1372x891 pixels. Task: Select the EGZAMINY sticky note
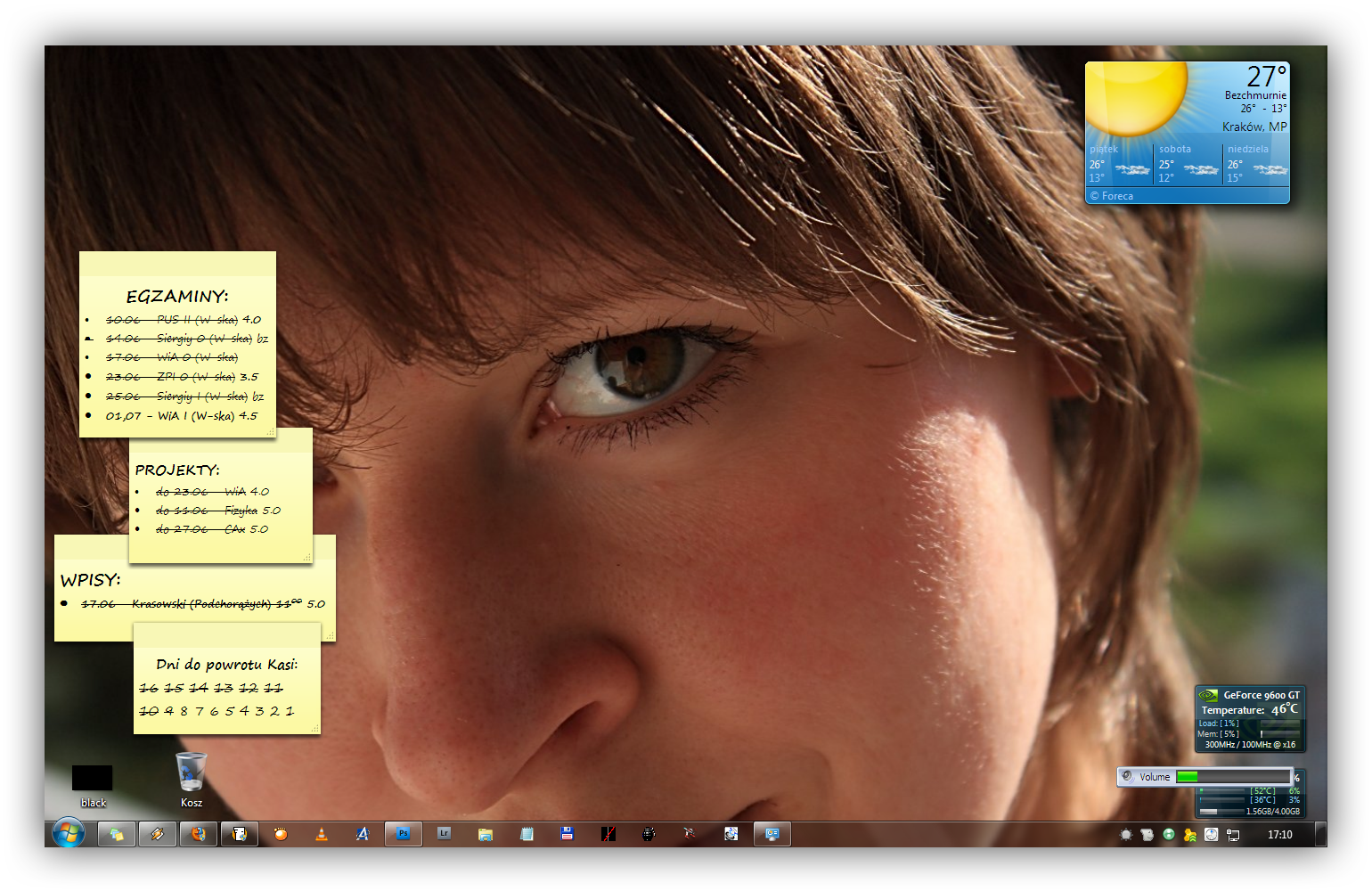[x=176, y=296]
